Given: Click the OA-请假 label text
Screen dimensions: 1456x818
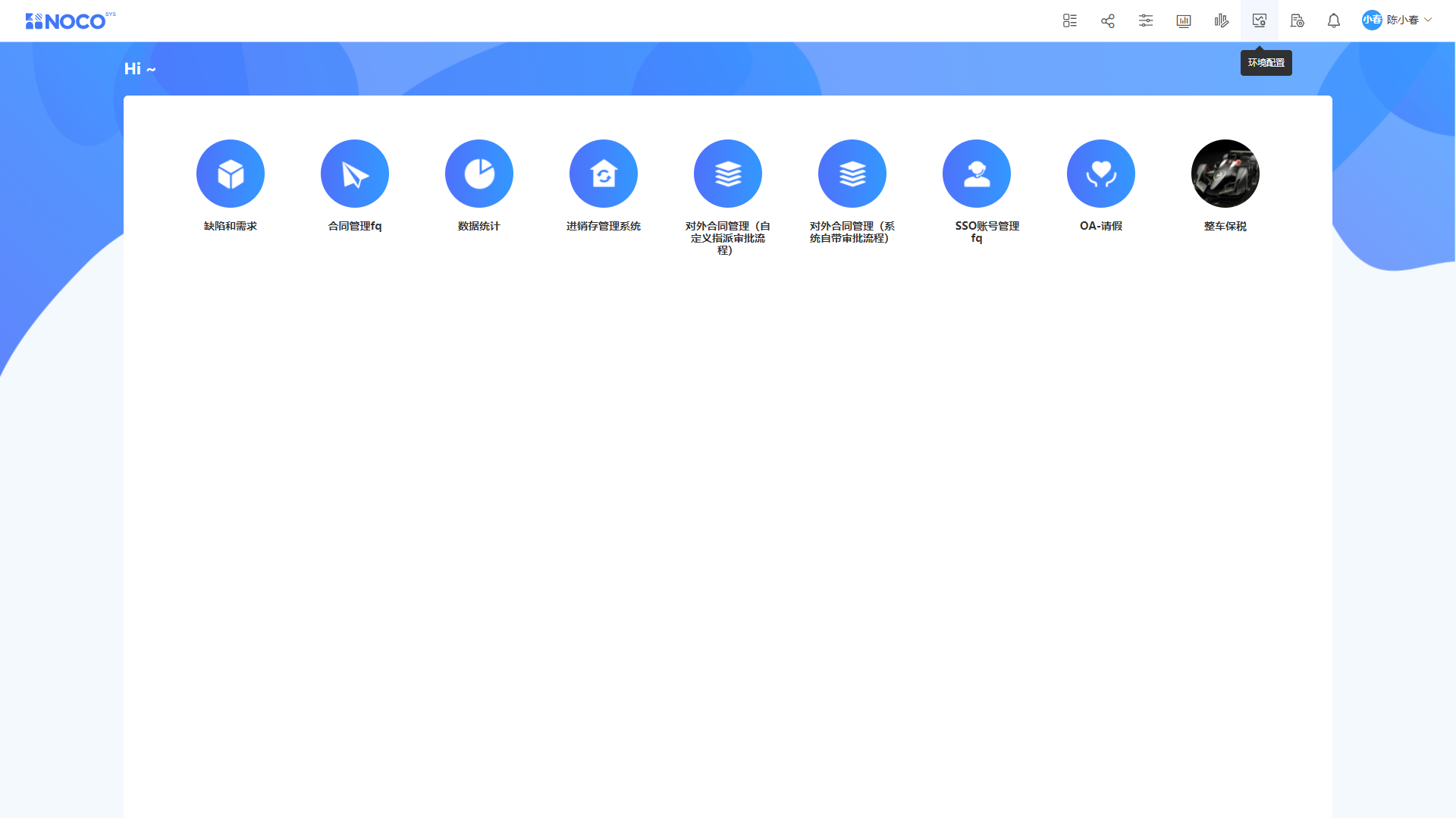Looking at the screenshot, I should pos(1101,226).
